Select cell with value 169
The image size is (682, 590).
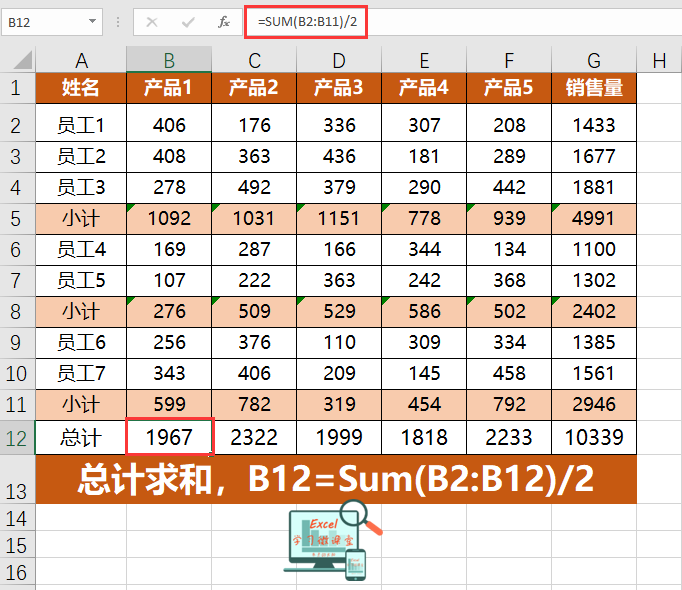pos(169,250)
